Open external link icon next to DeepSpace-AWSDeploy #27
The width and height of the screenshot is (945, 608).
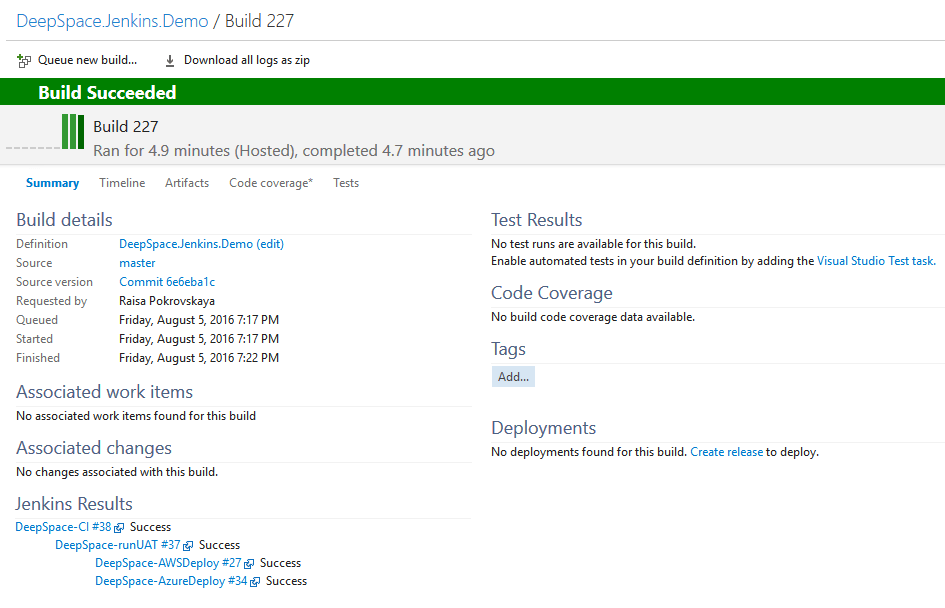click(x=249, y=564)
